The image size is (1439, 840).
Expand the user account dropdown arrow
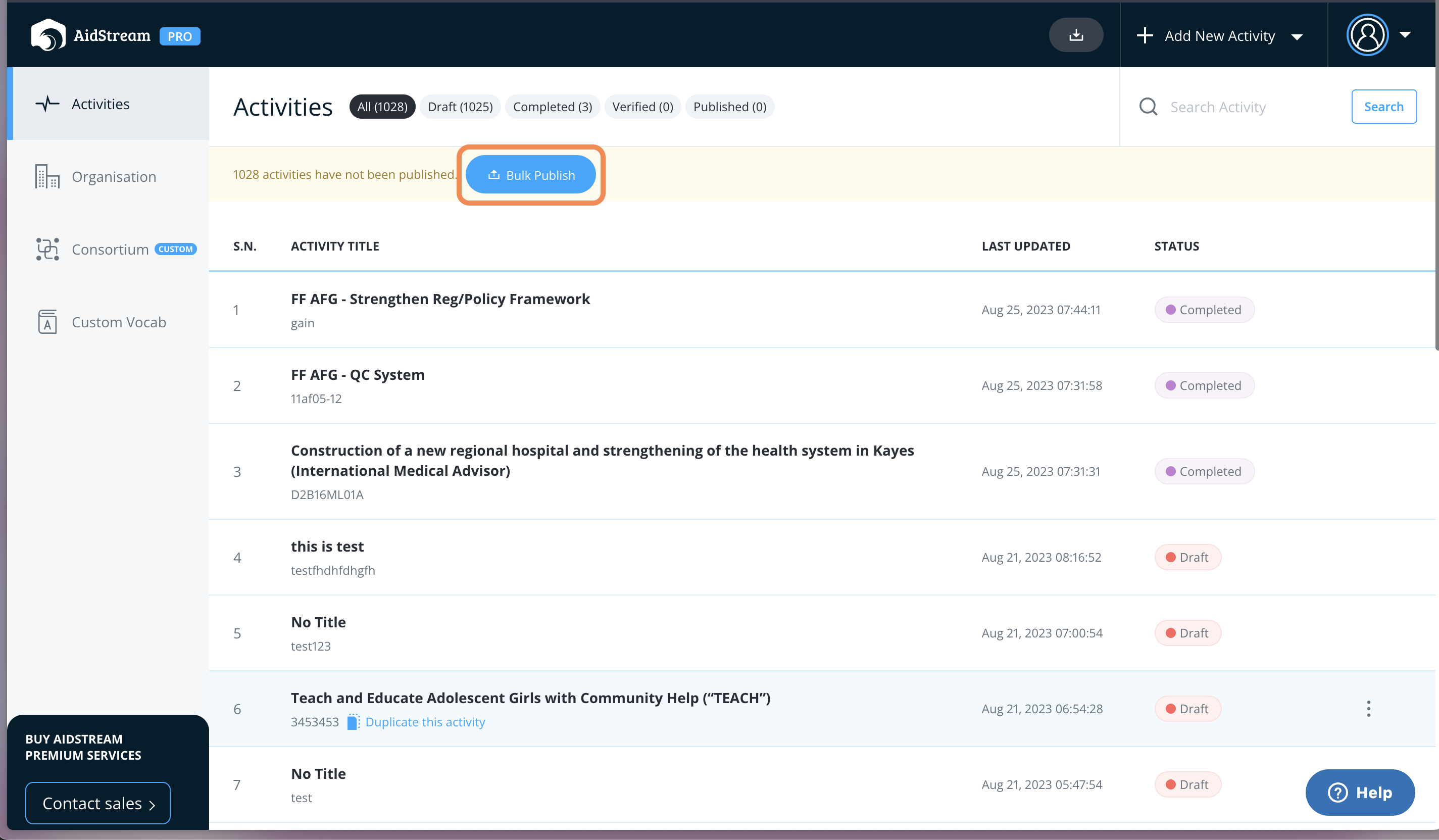pos(1405,35)
